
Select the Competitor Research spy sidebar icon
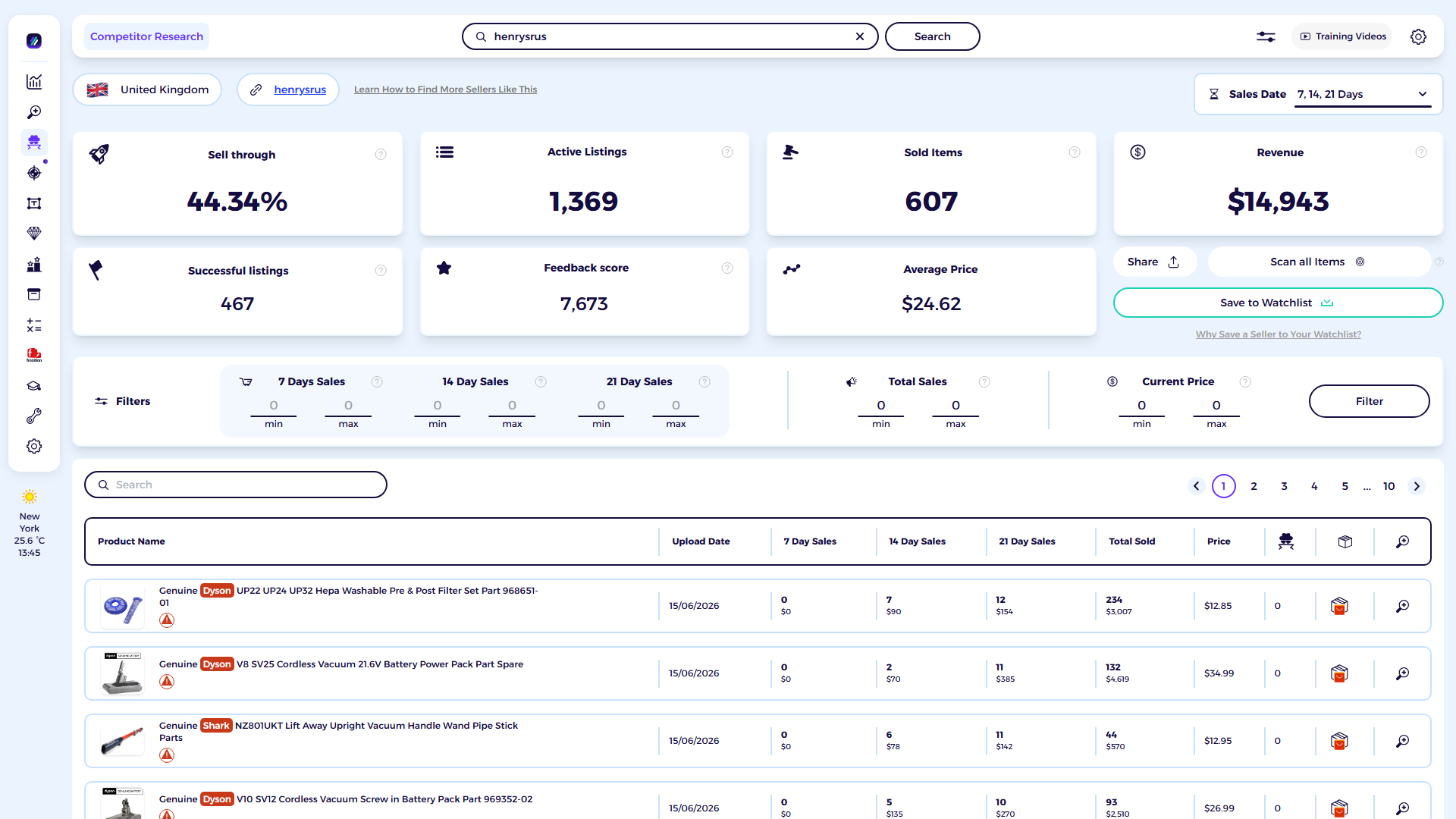[x=34, y=143]
